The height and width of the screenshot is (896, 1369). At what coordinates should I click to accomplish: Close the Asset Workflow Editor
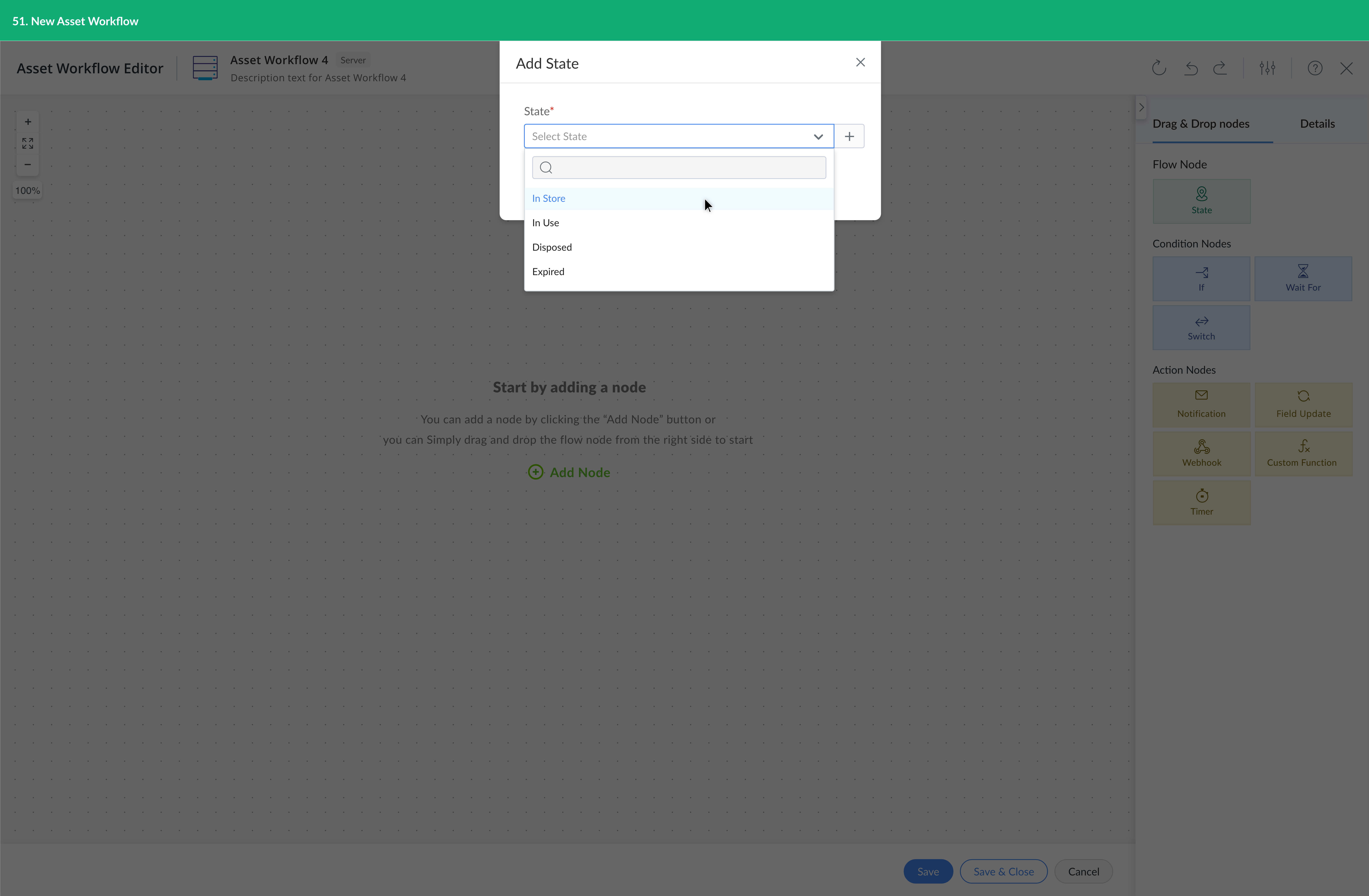point(1347,68)
